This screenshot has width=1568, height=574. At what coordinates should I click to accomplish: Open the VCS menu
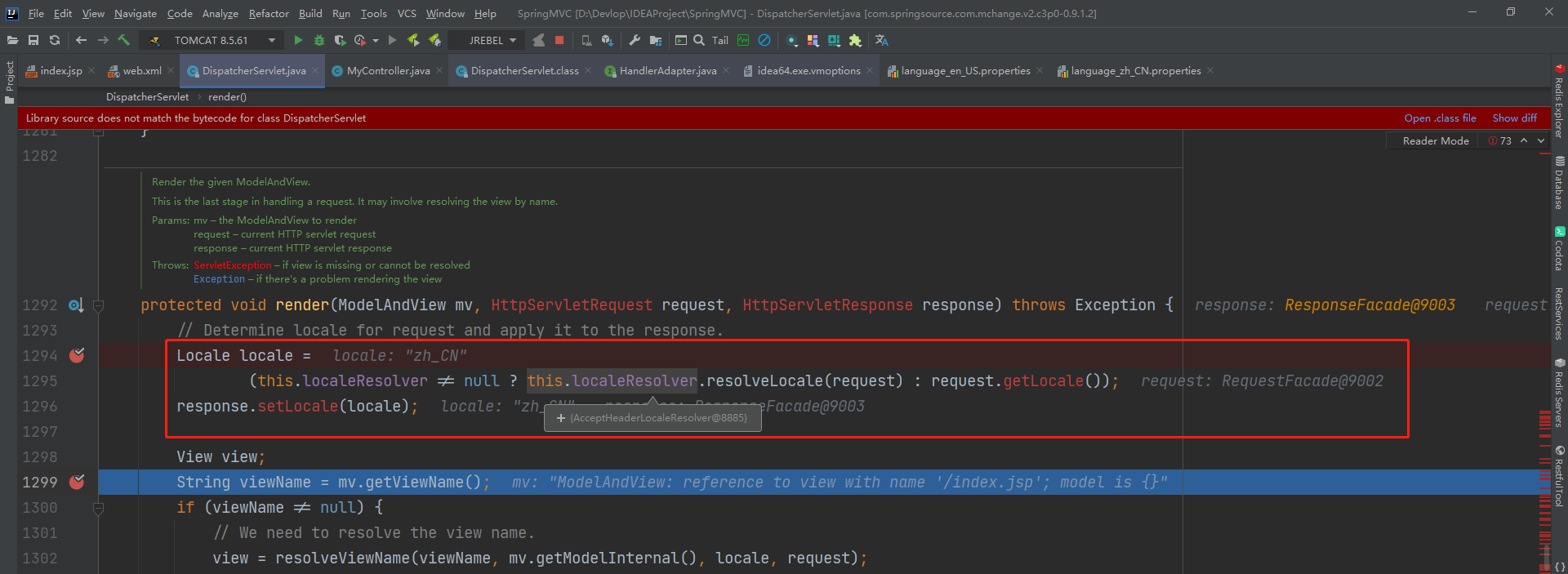[x=407, y=13]
